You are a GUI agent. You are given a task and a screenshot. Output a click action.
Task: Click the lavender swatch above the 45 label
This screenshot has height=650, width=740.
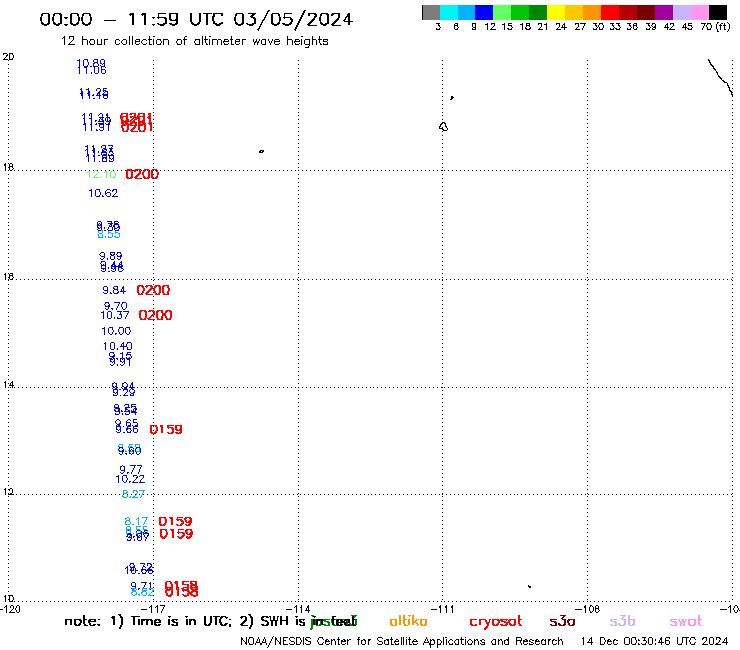click(x=681, y=12)
